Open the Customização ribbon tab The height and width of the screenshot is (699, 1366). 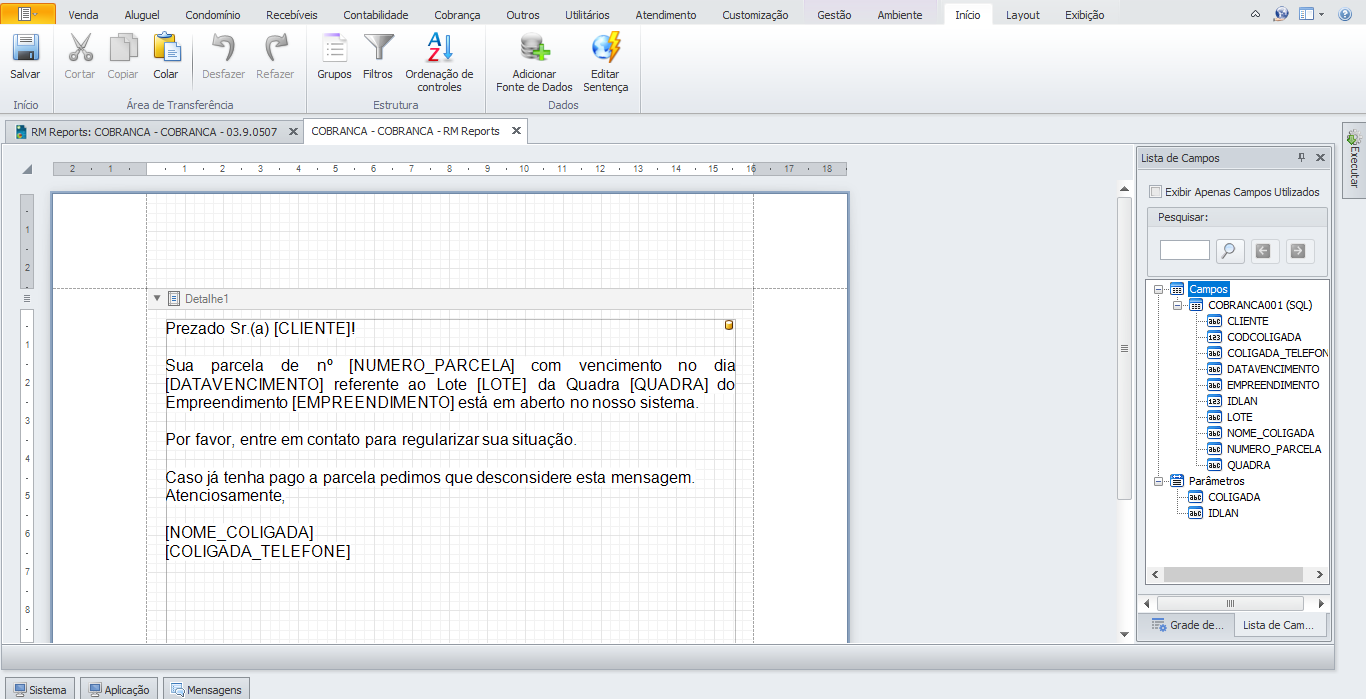coord(755,15)
